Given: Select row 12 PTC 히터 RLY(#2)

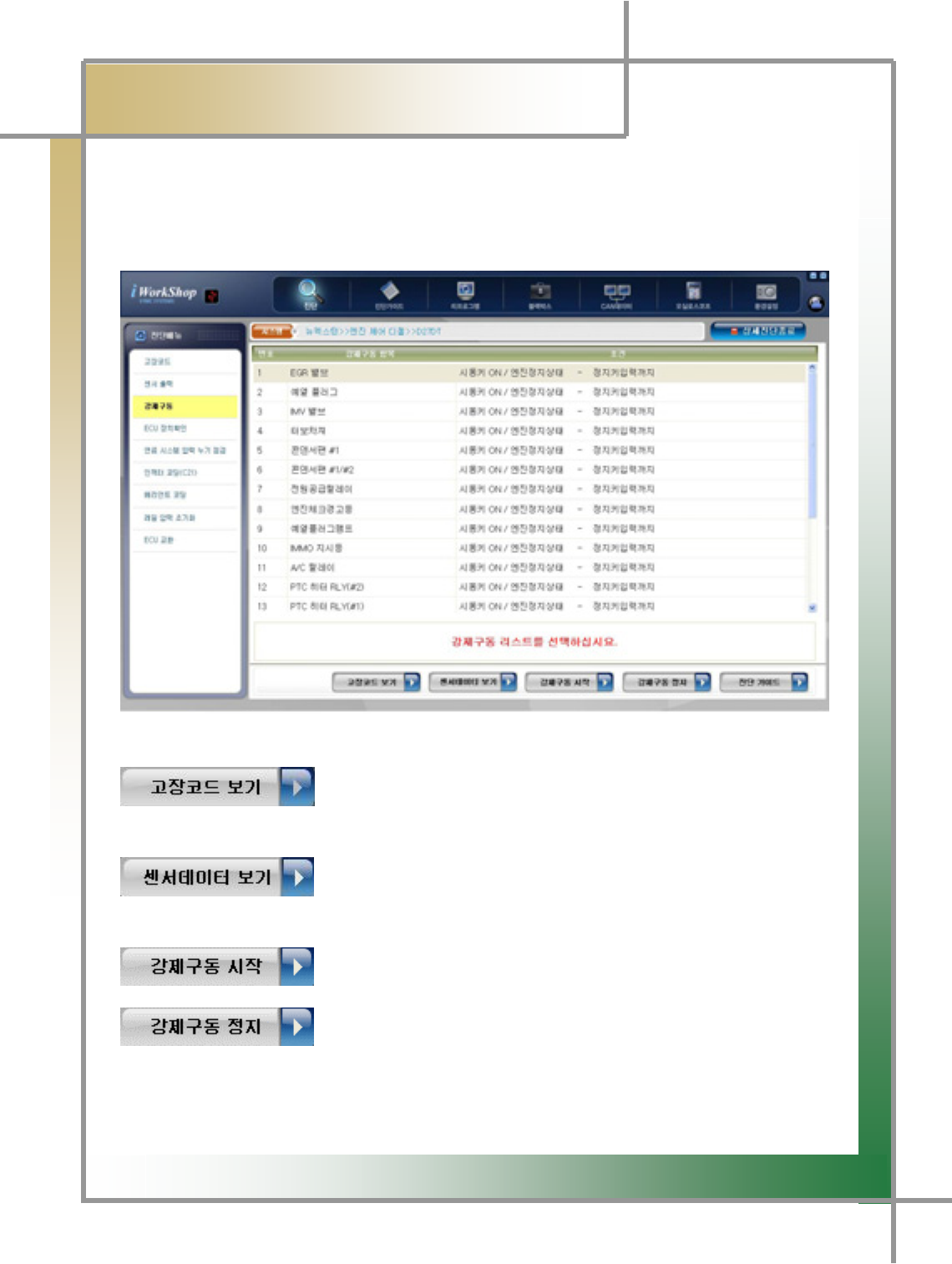Looking at the screenshot, I should [529, 587].
